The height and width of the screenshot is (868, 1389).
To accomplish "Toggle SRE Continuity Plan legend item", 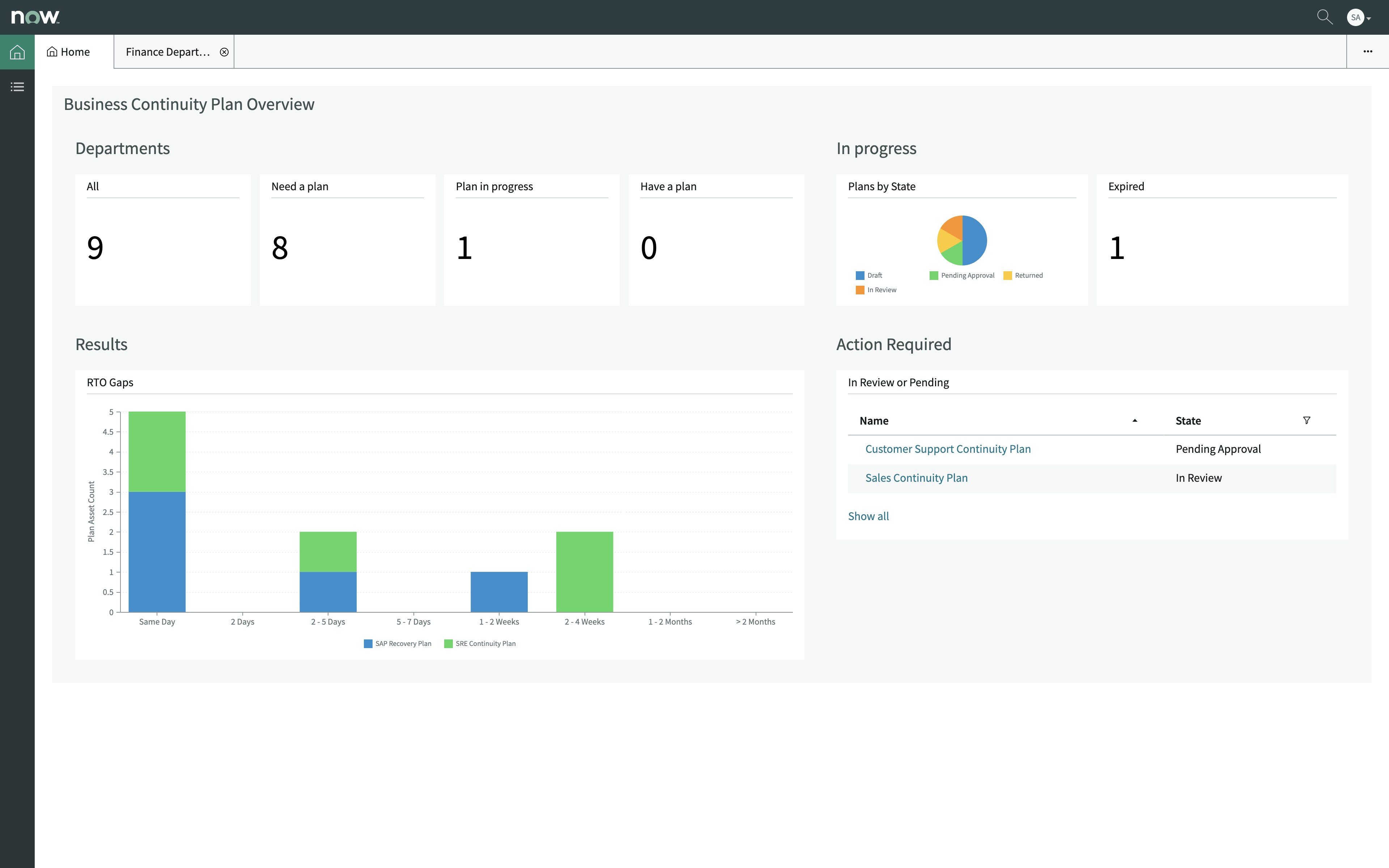I will (480, 643).
